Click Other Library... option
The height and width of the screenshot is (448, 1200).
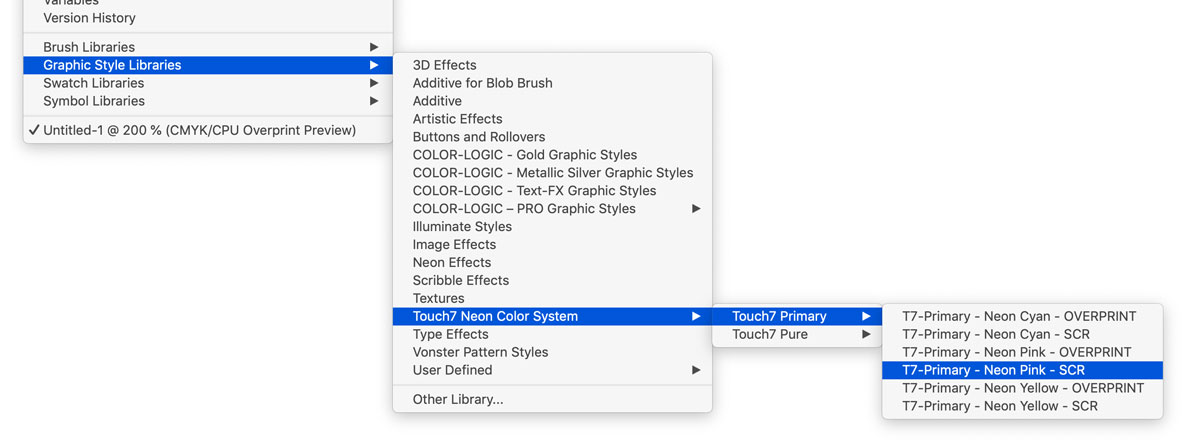552,400
